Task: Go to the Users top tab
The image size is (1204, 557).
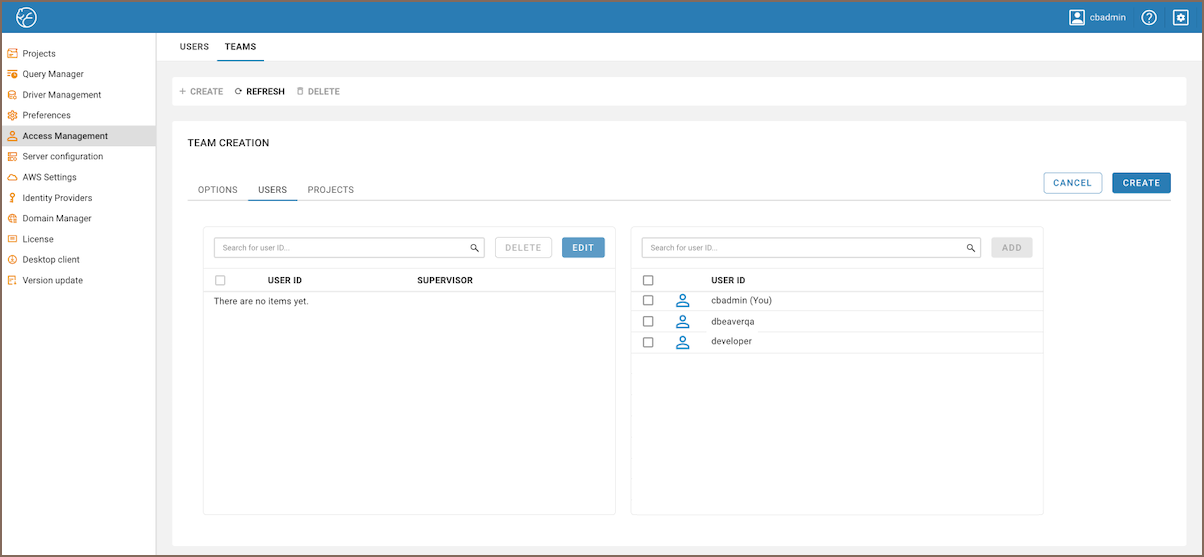Action: [x=194, y=47]
